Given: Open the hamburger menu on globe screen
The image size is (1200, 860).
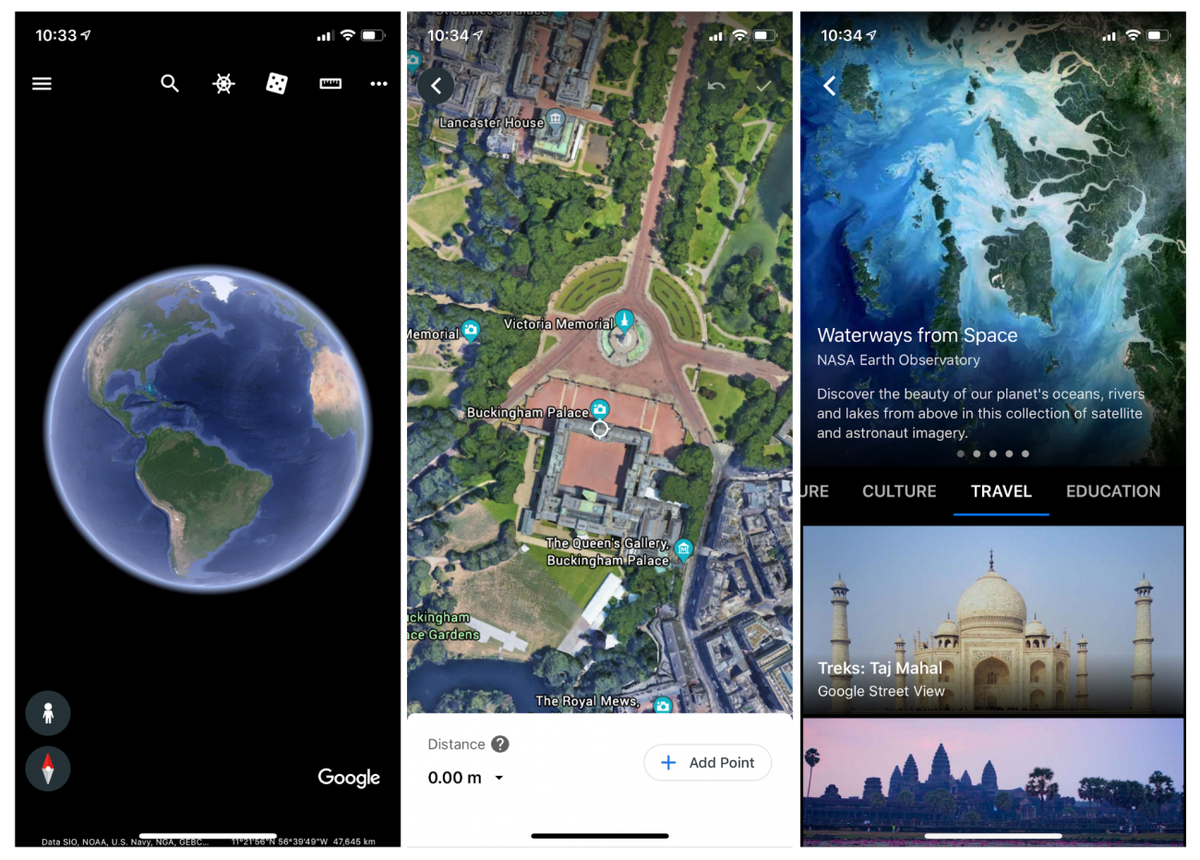Looking at the screenshot, I should pyautogui.click(x=42, y=84).
